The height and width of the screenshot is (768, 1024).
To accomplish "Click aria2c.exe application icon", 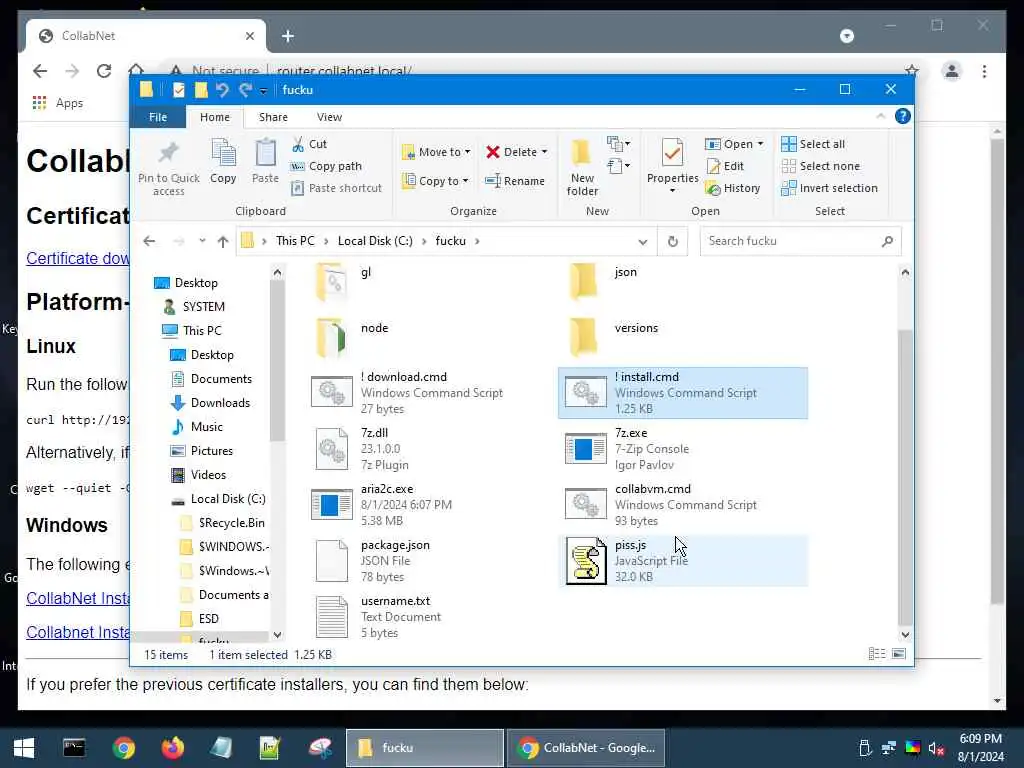I will [x=332, y=505].
